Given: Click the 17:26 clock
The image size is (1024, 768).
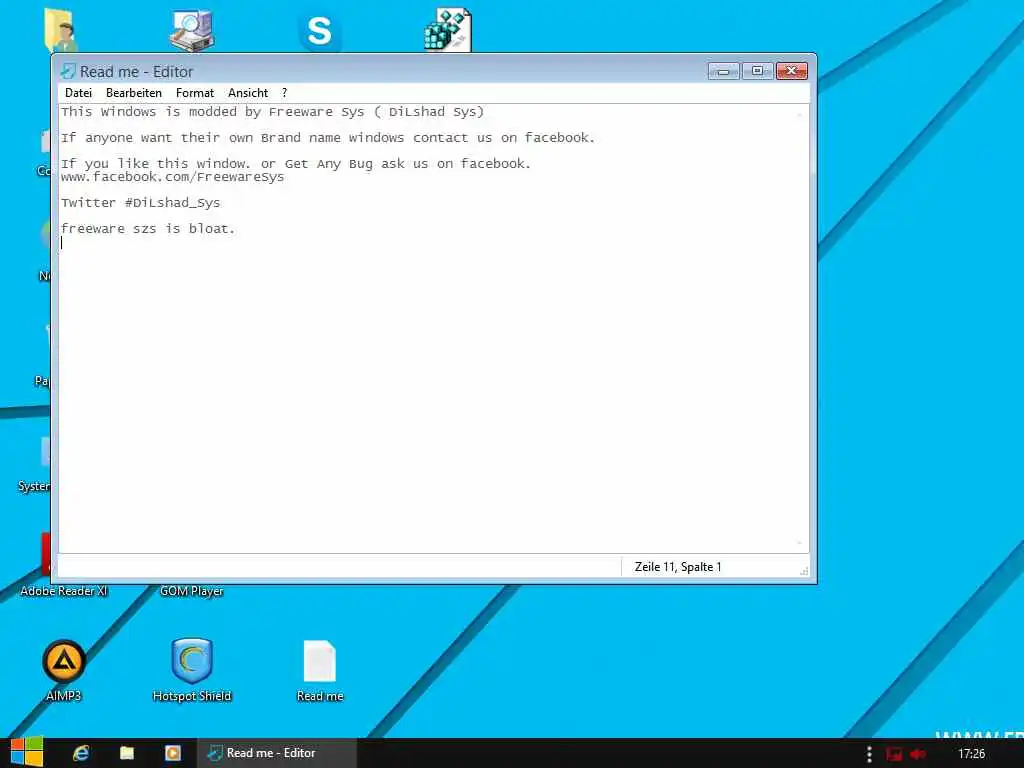Looking at the screenshot, I should (971, 754).
